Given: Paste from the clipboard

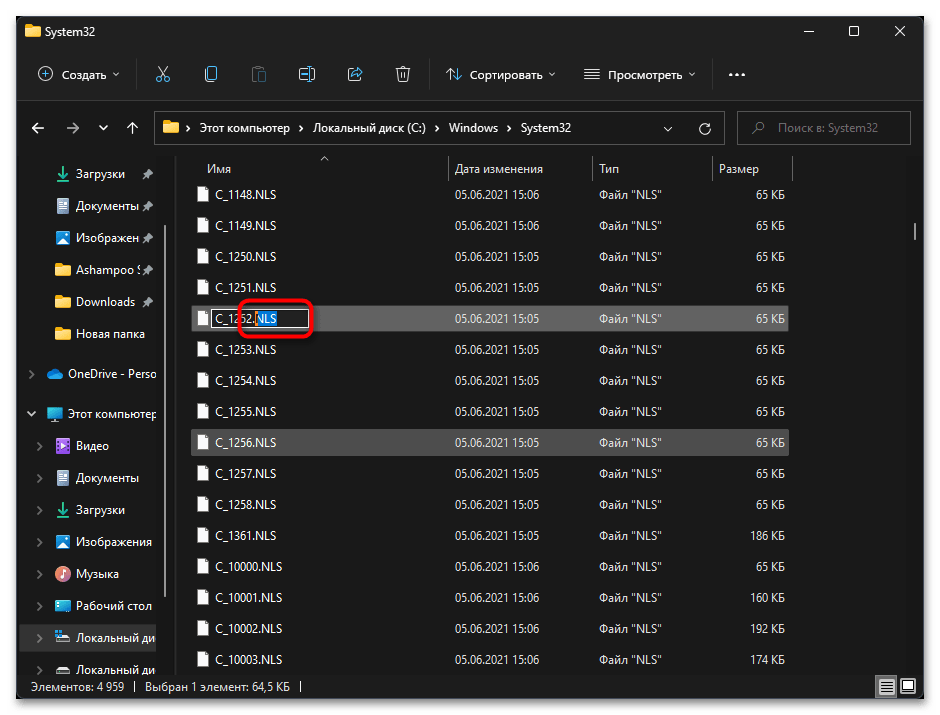Looking at the screenshot, I should coord(259,74).
